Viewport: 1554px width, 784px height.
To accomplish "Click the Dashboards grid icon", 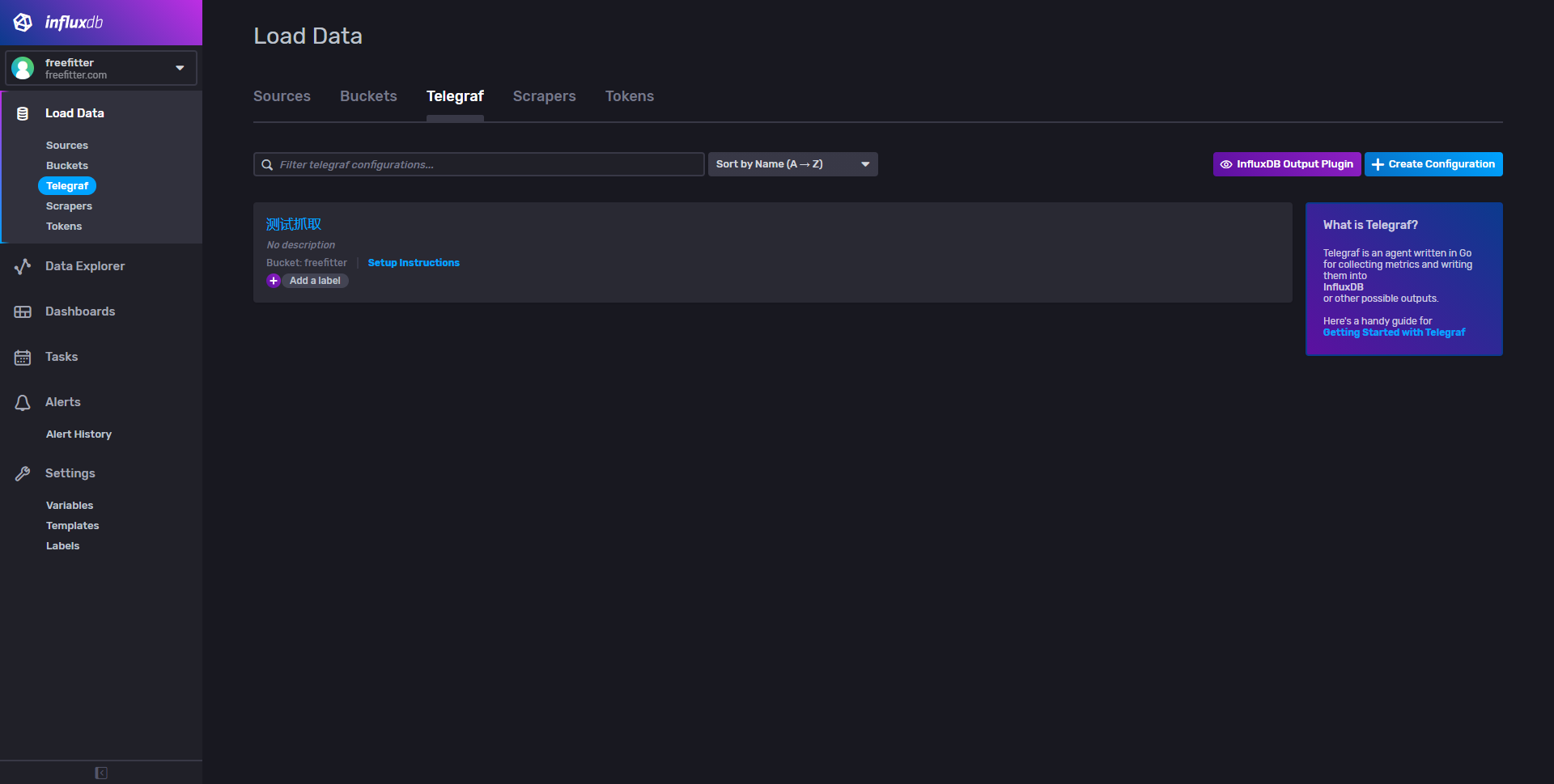I will pos(23,311).
